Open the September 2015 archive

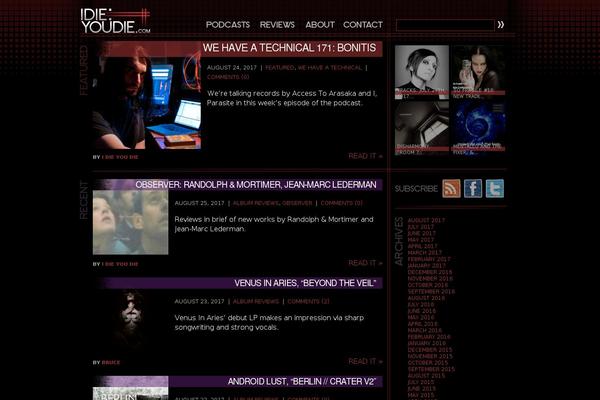(x=432, y=369)
